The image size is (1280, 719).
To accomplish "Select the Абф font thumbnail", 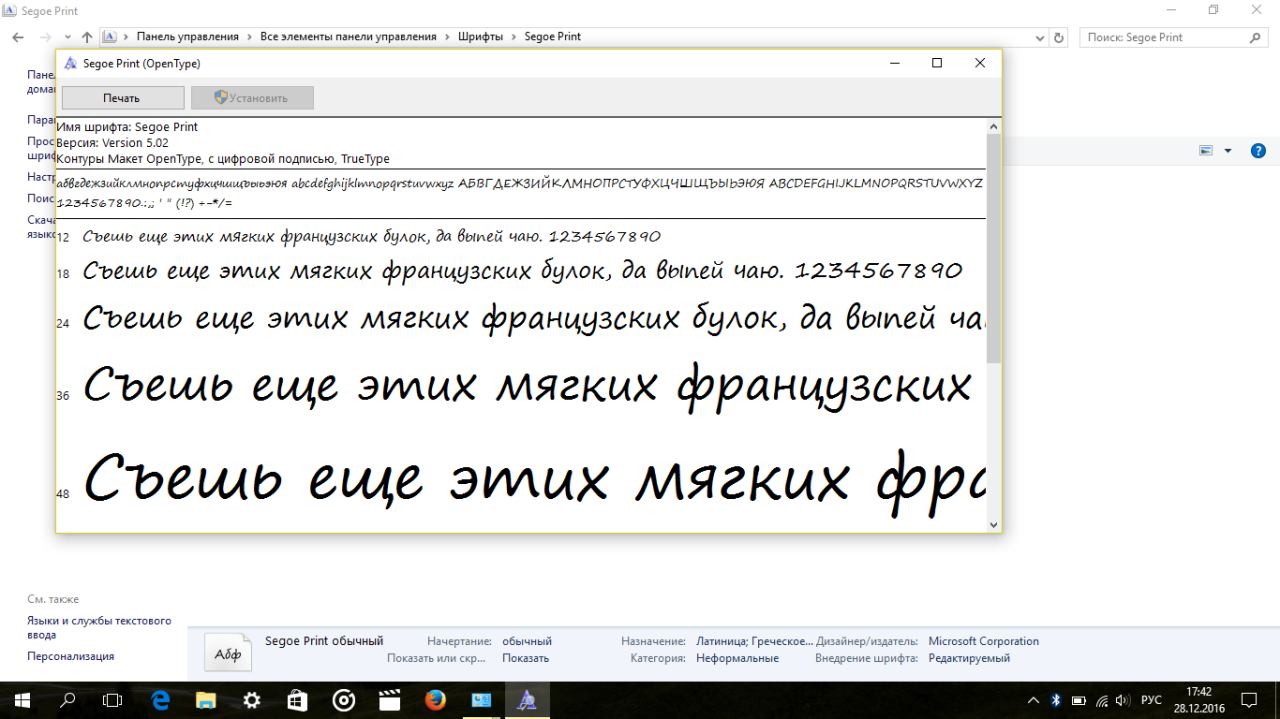I will coord(227,653).
